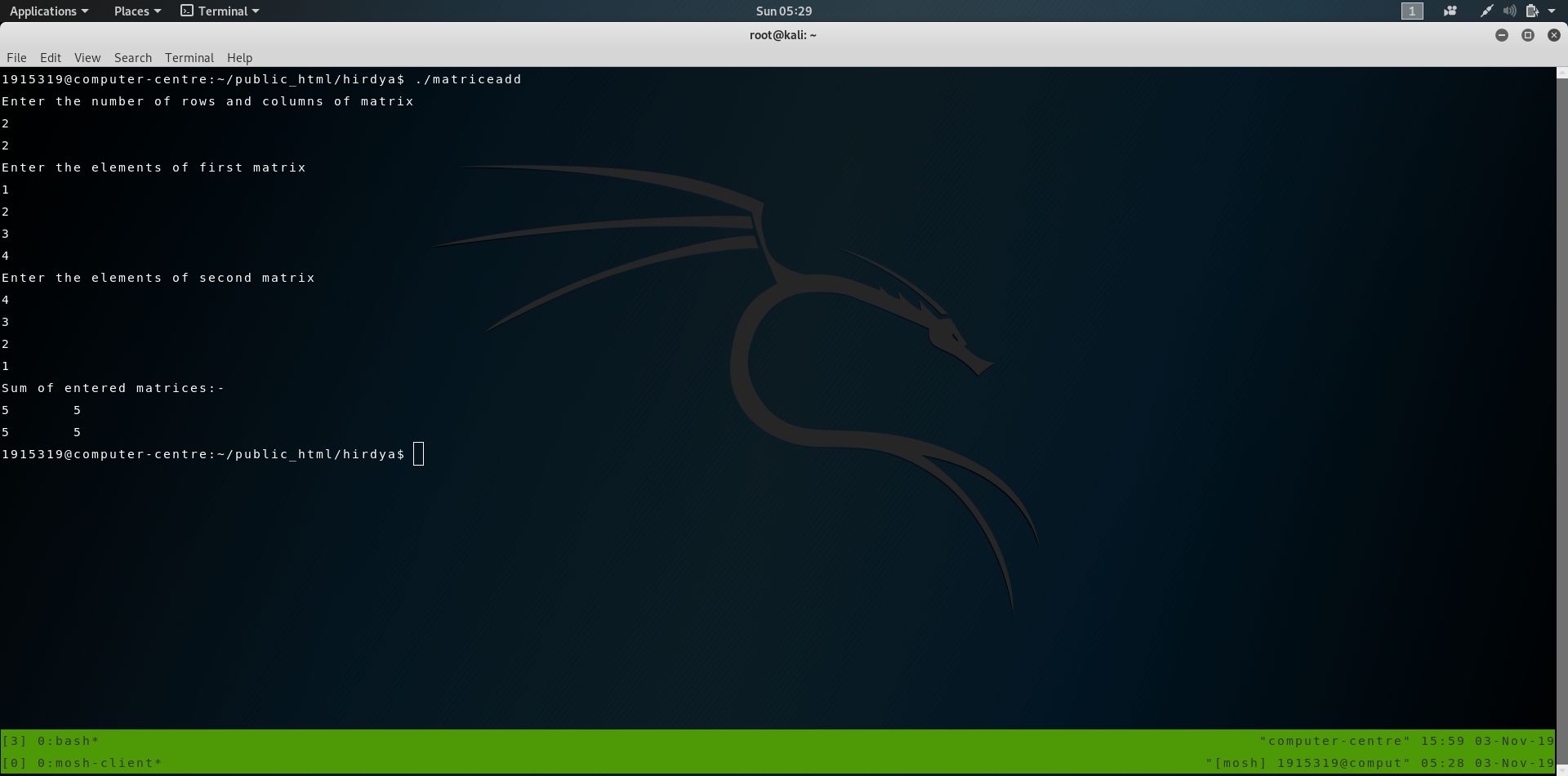
Task: Open the View menu
Action: 87,57
